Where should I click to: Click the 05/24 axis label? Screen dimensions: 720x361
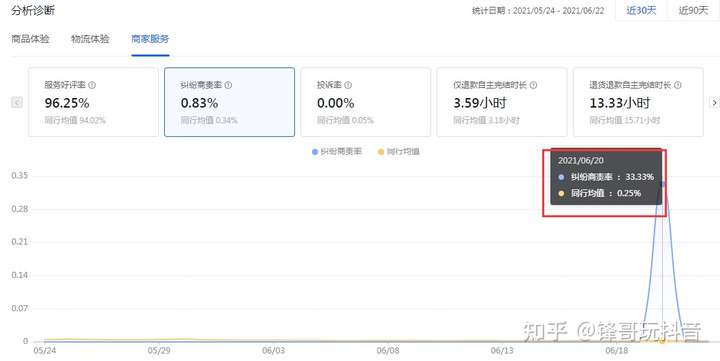[45, 350]
